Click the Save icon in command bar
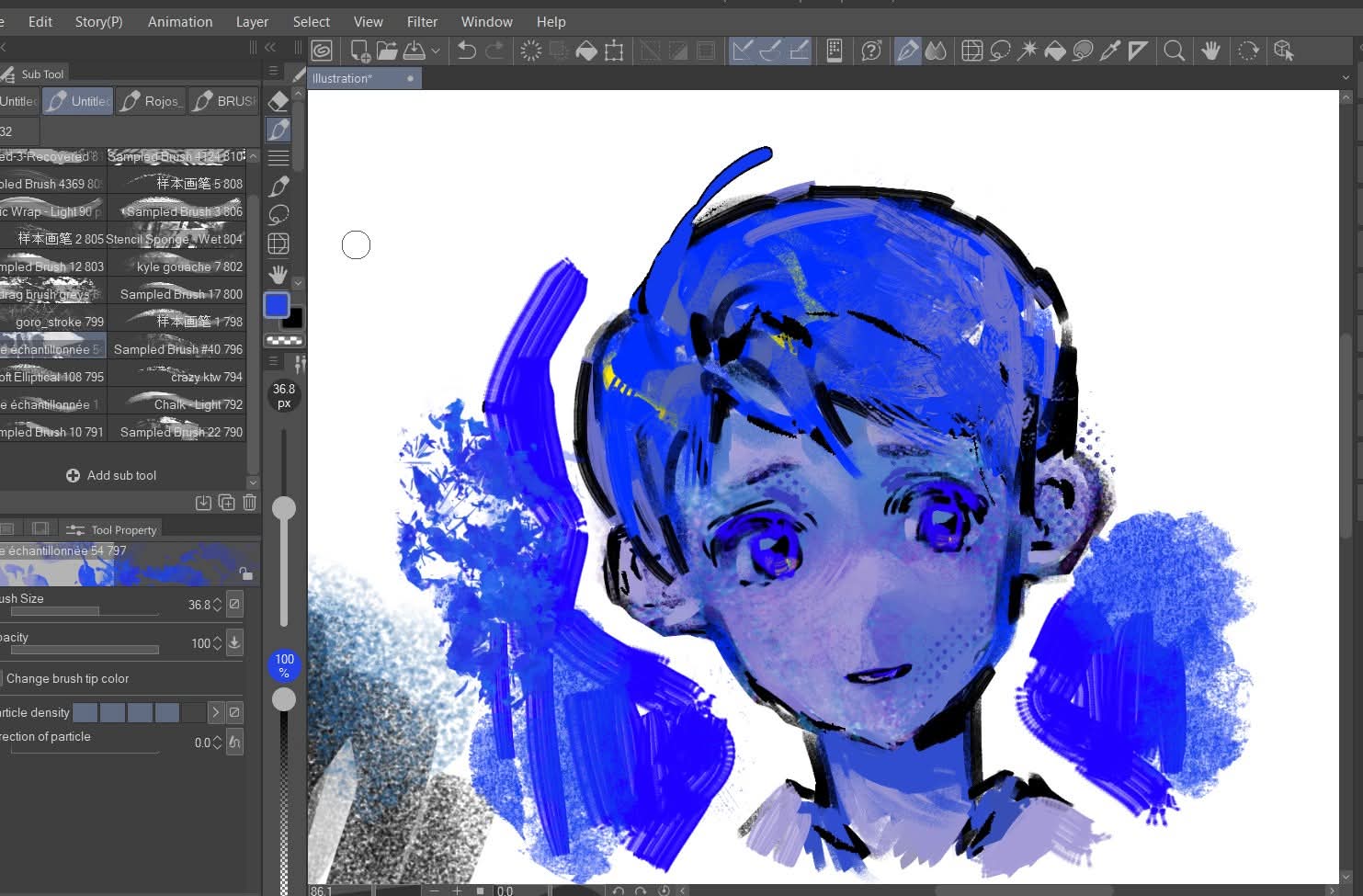Image resolution: width=1363 pixels, height=896 pixels. point(415,51)
